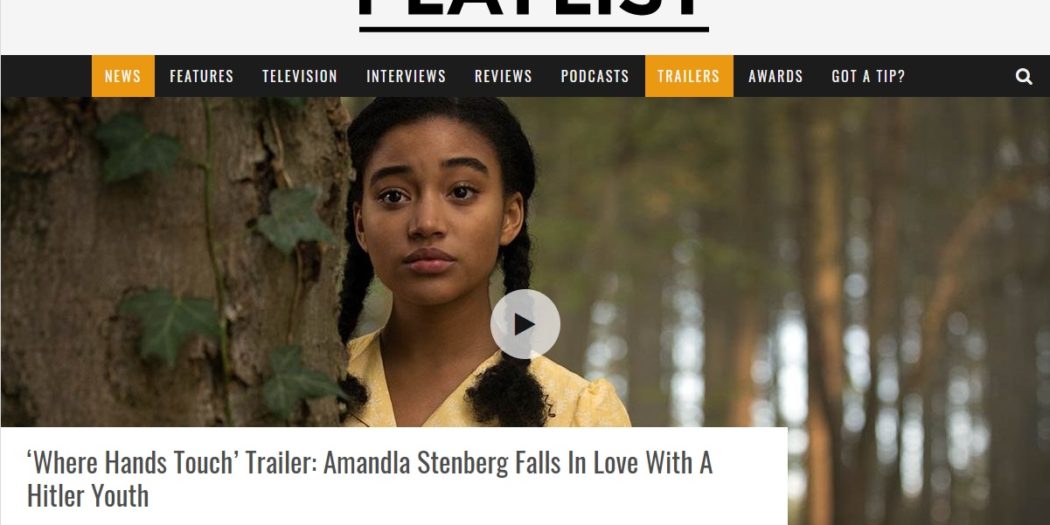1050x525 pixels.
Task: Navigate to the Reviews page
Action: [503, 76]
